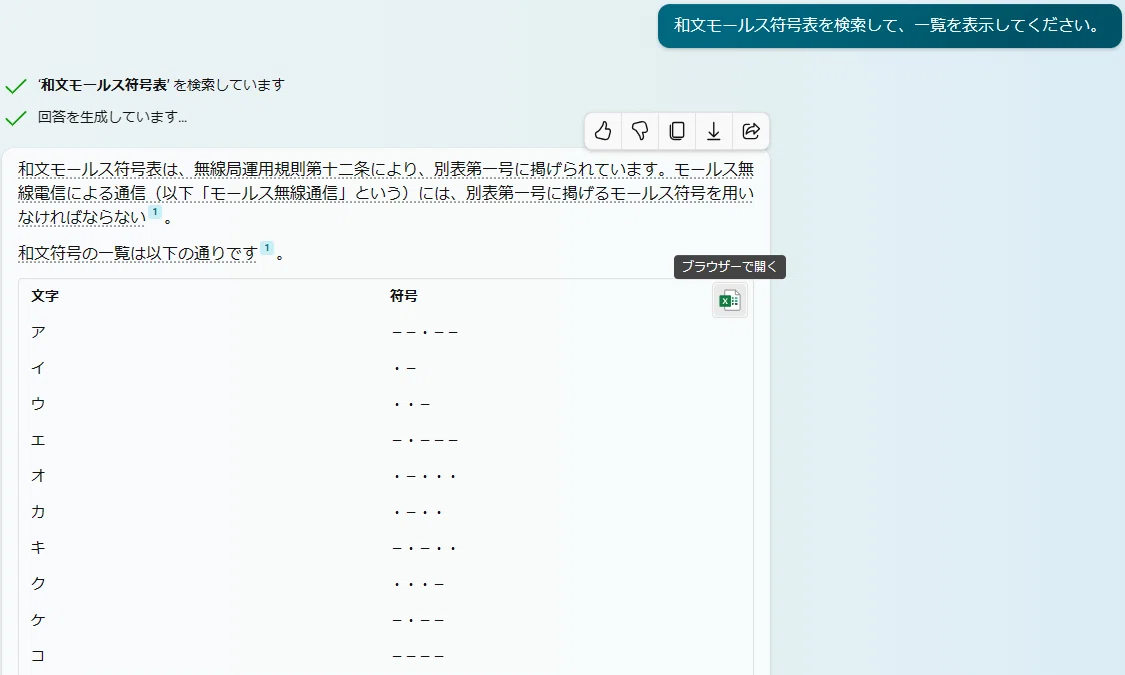
Task: Click Morse code cell in オ row
Action: pos(425,476)
